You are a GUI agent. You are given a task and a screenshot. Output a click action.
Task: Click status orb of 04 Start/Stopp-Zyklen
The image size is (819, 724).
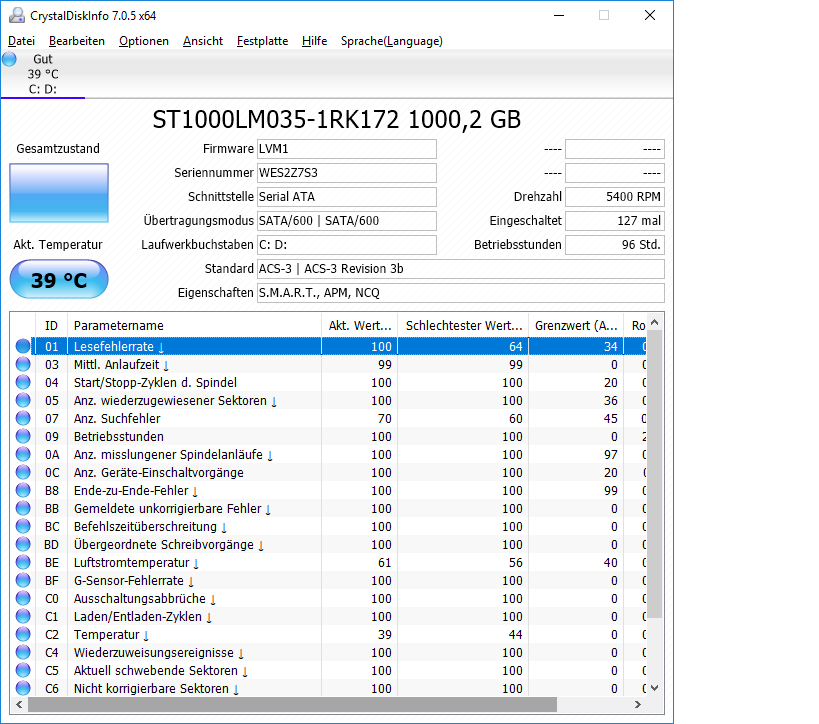(x=23, y=382)
